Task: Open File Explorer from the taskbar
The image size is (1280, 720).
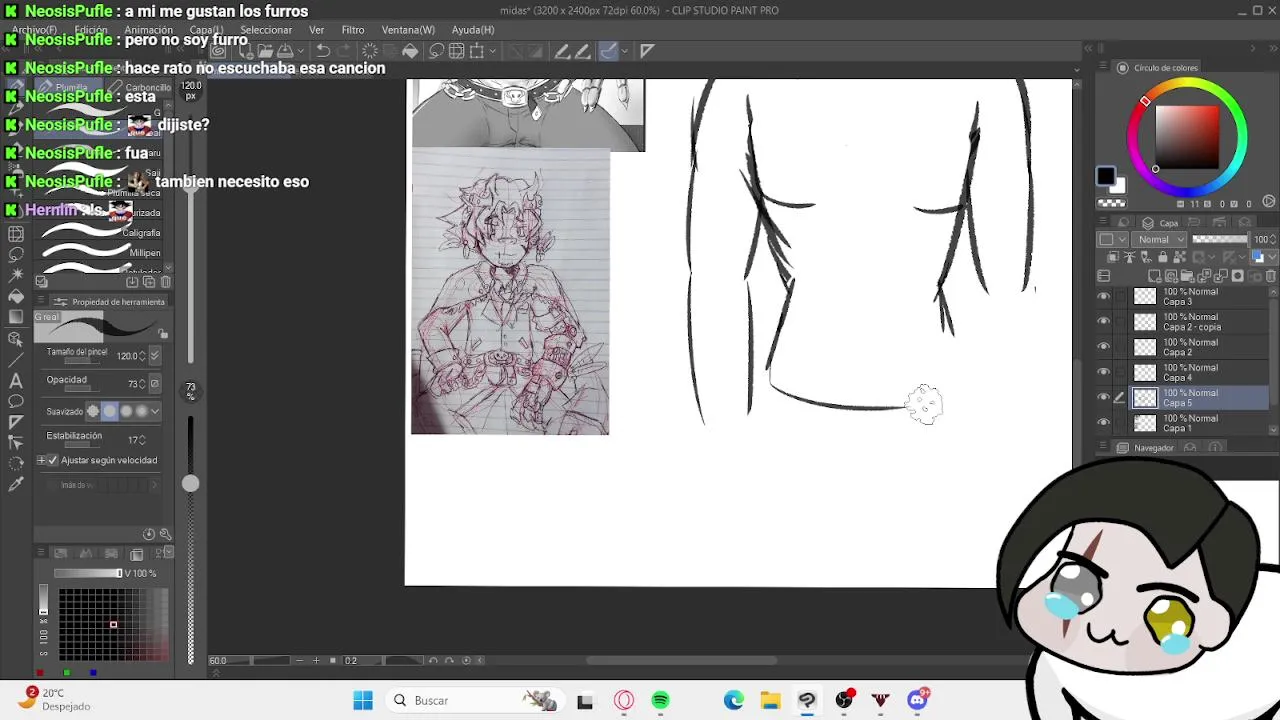Action: 770,700
